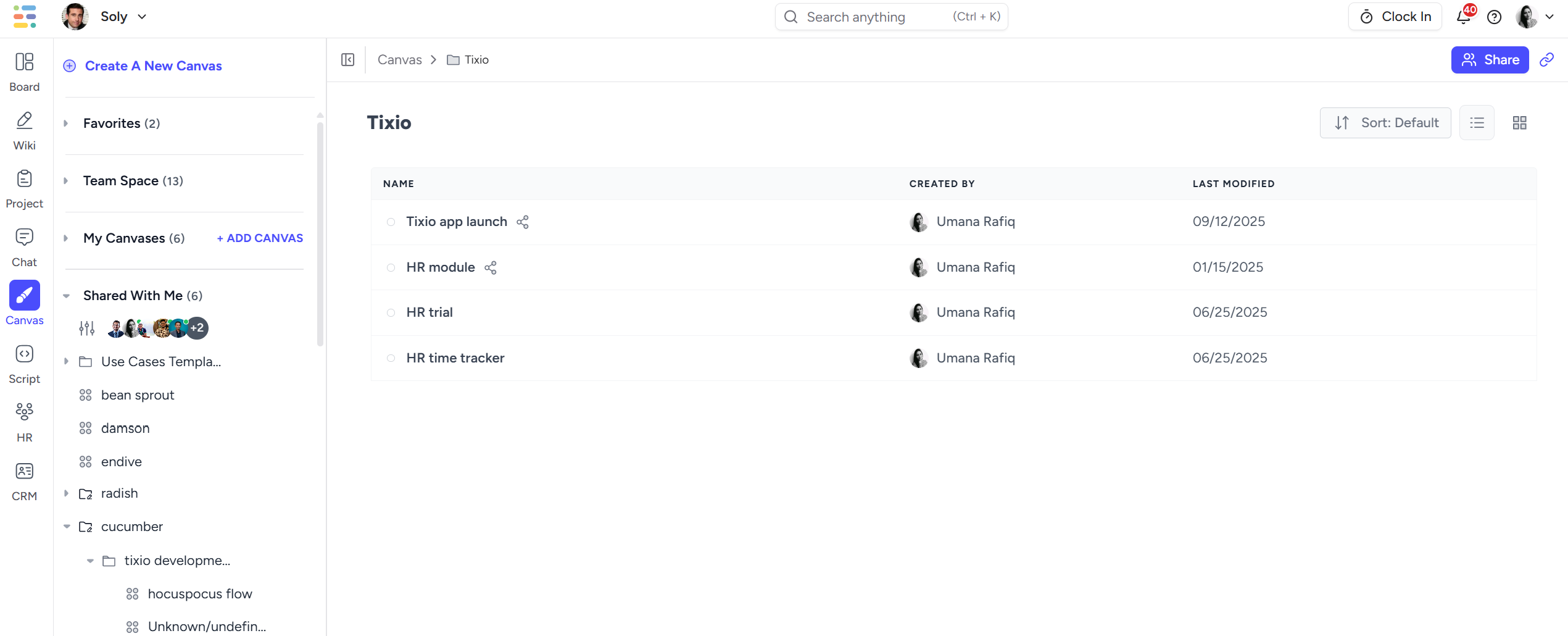Open the HR time tracker canvas
This screenshot has width=1568, height=636.
(x=455, y=358)
